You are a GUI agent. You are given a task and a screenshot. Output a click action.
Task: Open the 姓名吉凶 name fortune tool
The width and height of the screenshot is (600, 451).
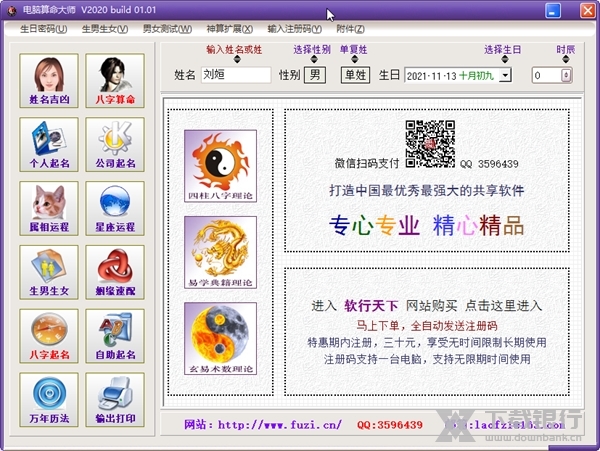pos(49,81)
